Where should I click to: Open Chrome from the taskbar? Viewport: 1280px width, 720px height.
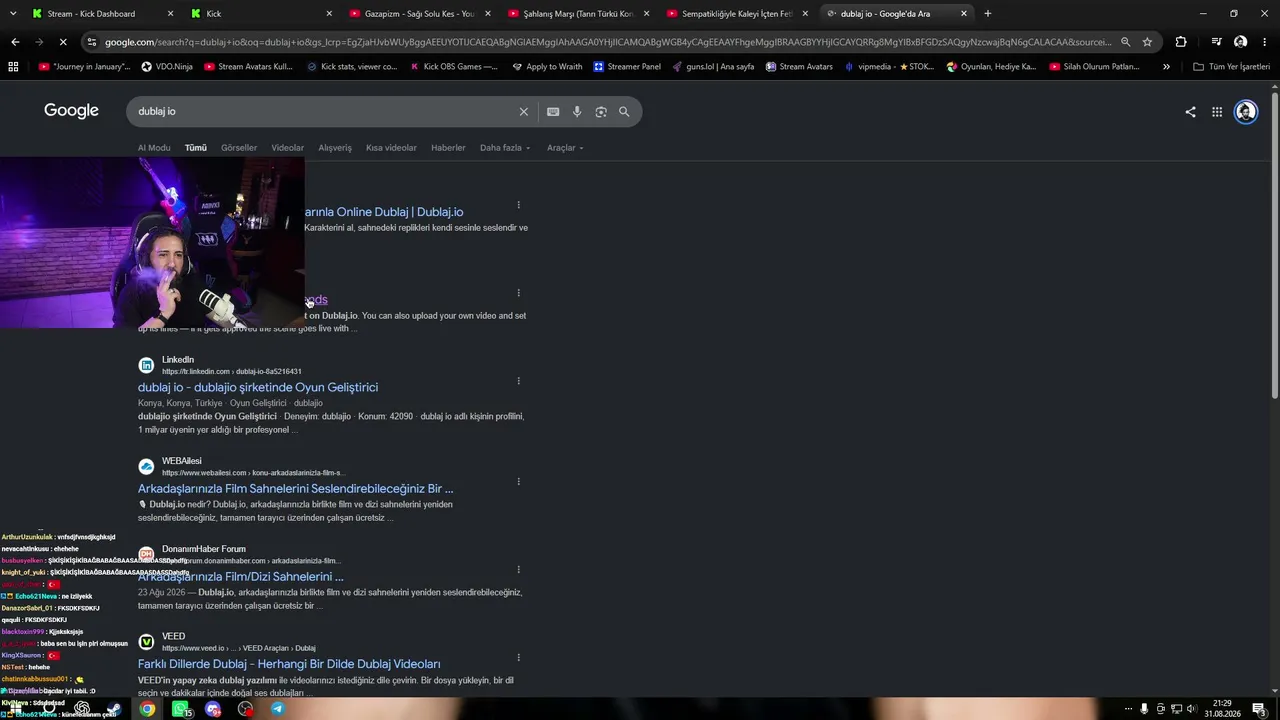148,709
